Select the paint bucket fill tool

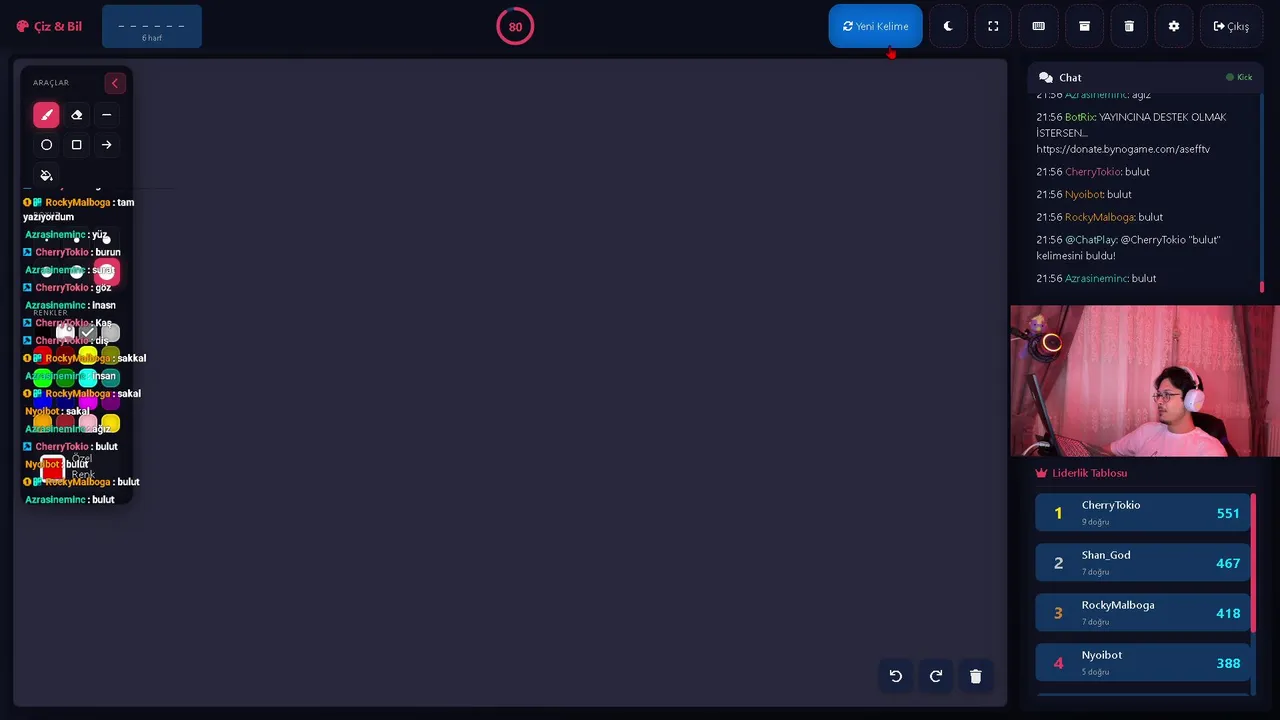coord(46,175)
